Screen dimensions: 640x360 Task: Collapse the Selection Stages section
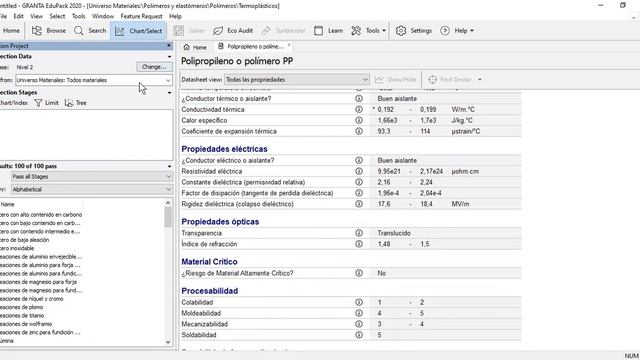coord(169,93)
